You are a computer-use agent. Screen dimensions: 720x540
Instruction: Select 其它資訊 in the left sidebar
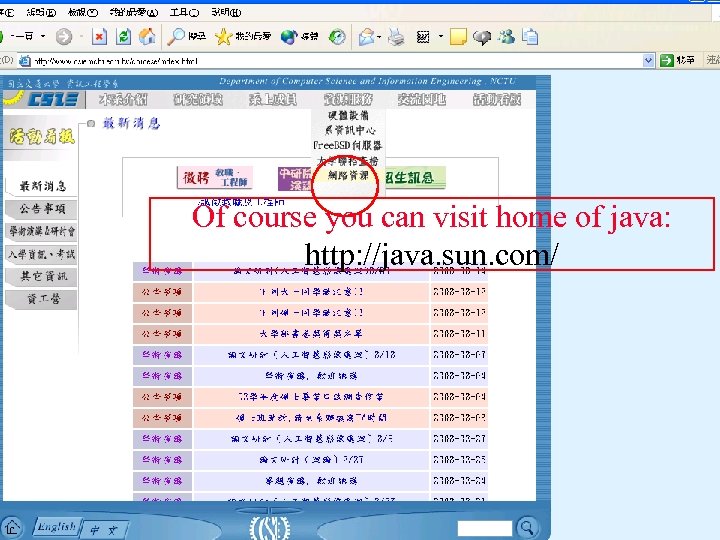click(x=42, y=276)
